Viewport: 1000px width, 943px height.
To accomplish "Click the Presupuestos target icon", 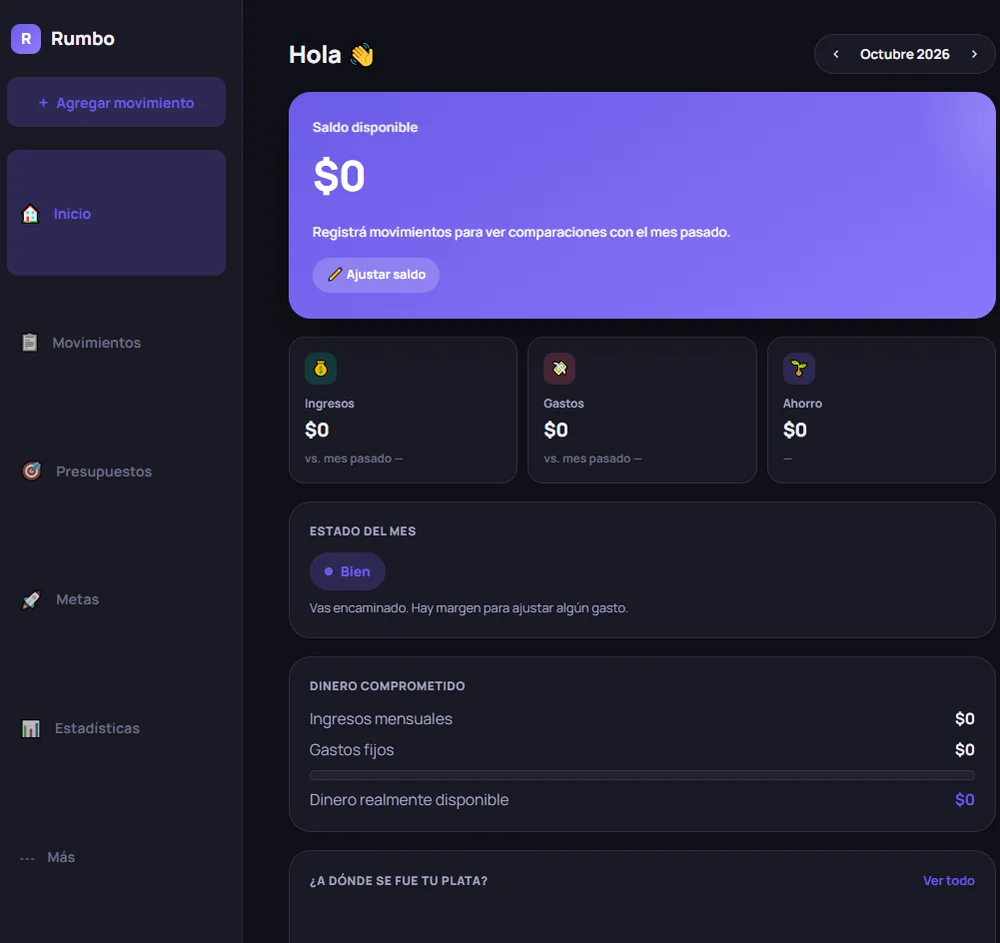I will pos(31,471).
